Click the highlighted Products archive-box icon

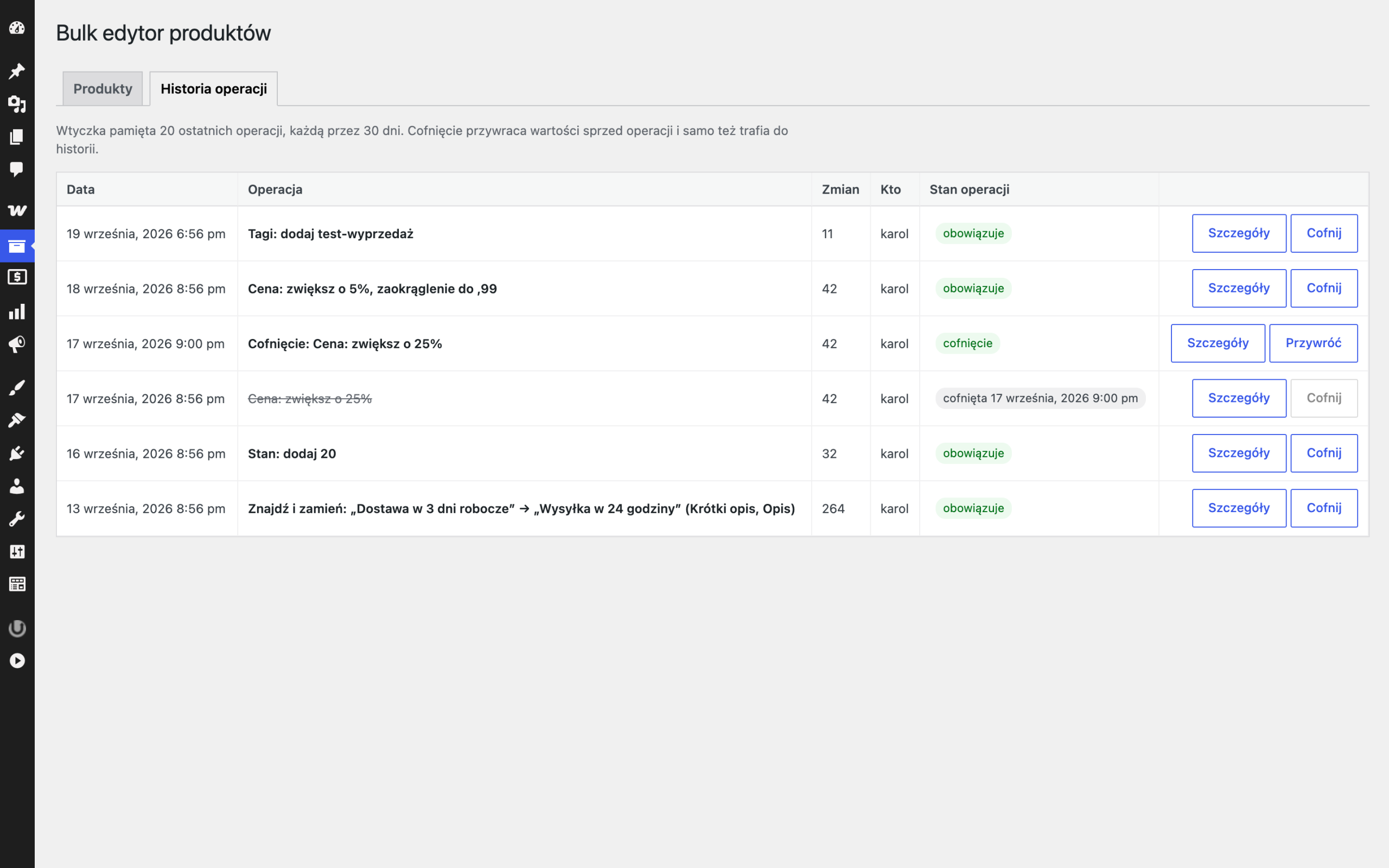[x=17, y=246]
